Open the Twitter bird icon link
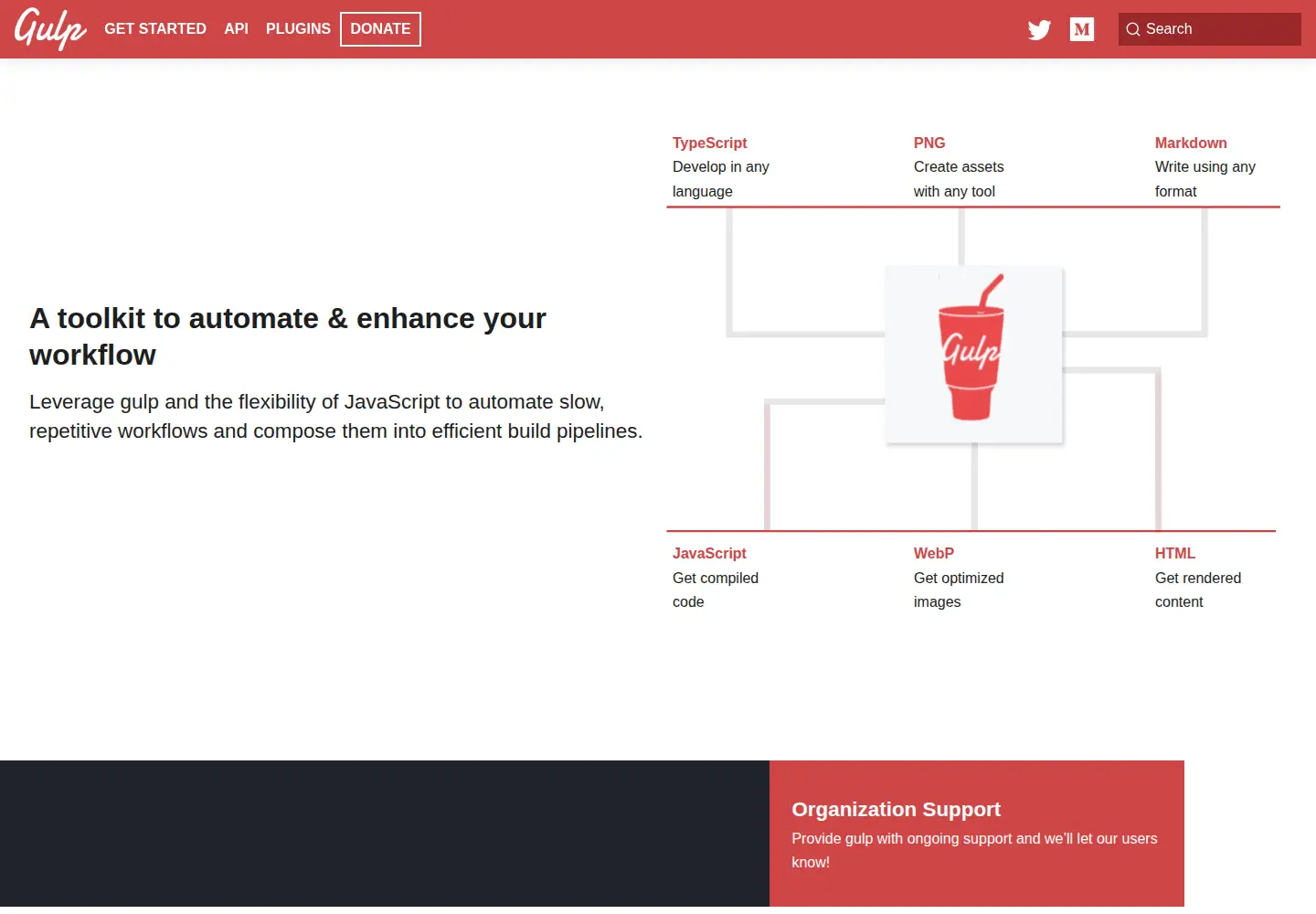This screenshot has width=1316, height=914. 1039,29
